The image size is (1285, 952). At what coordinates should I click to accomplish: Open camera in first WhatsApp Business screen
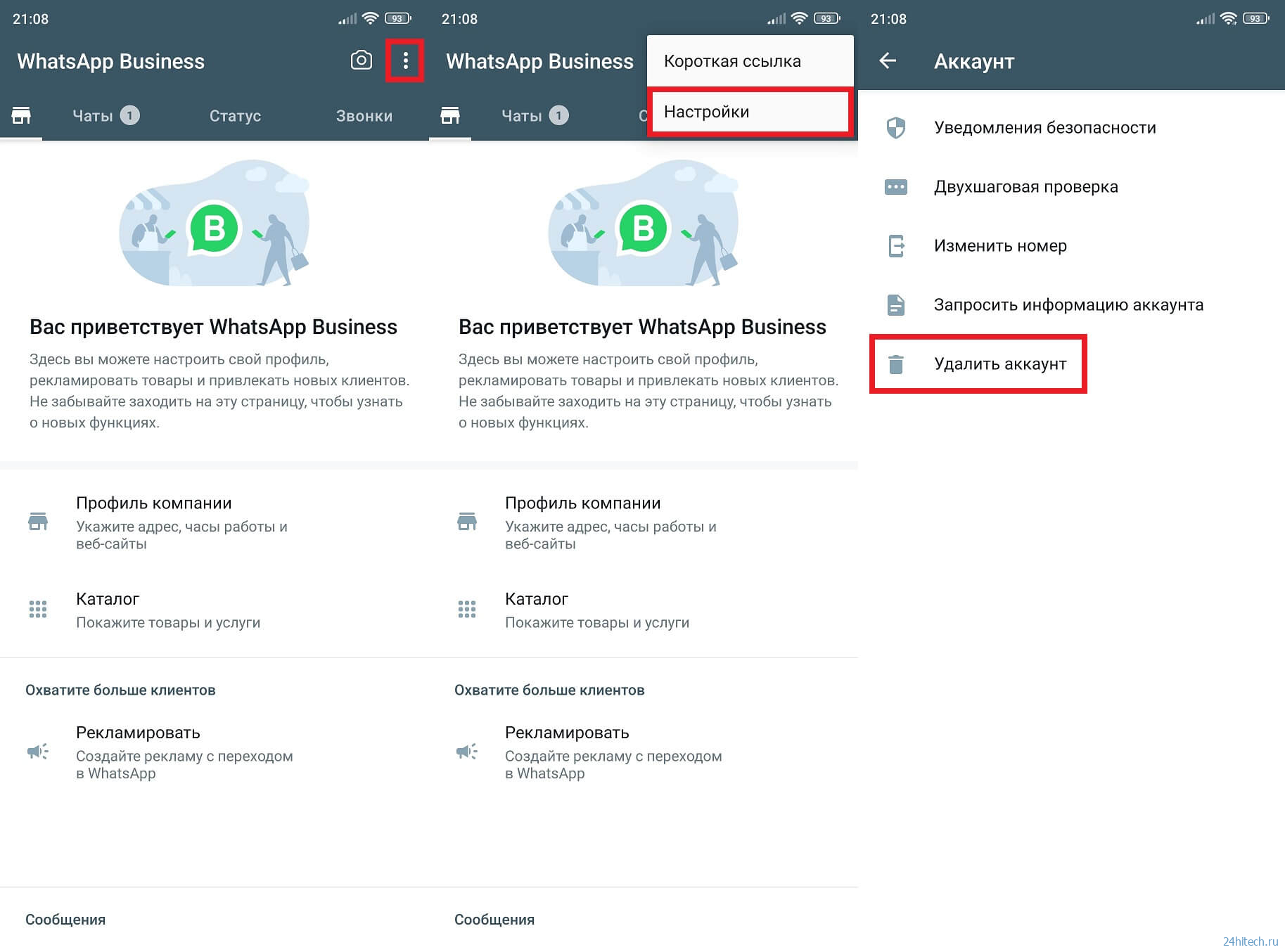(x=361, y=60)
